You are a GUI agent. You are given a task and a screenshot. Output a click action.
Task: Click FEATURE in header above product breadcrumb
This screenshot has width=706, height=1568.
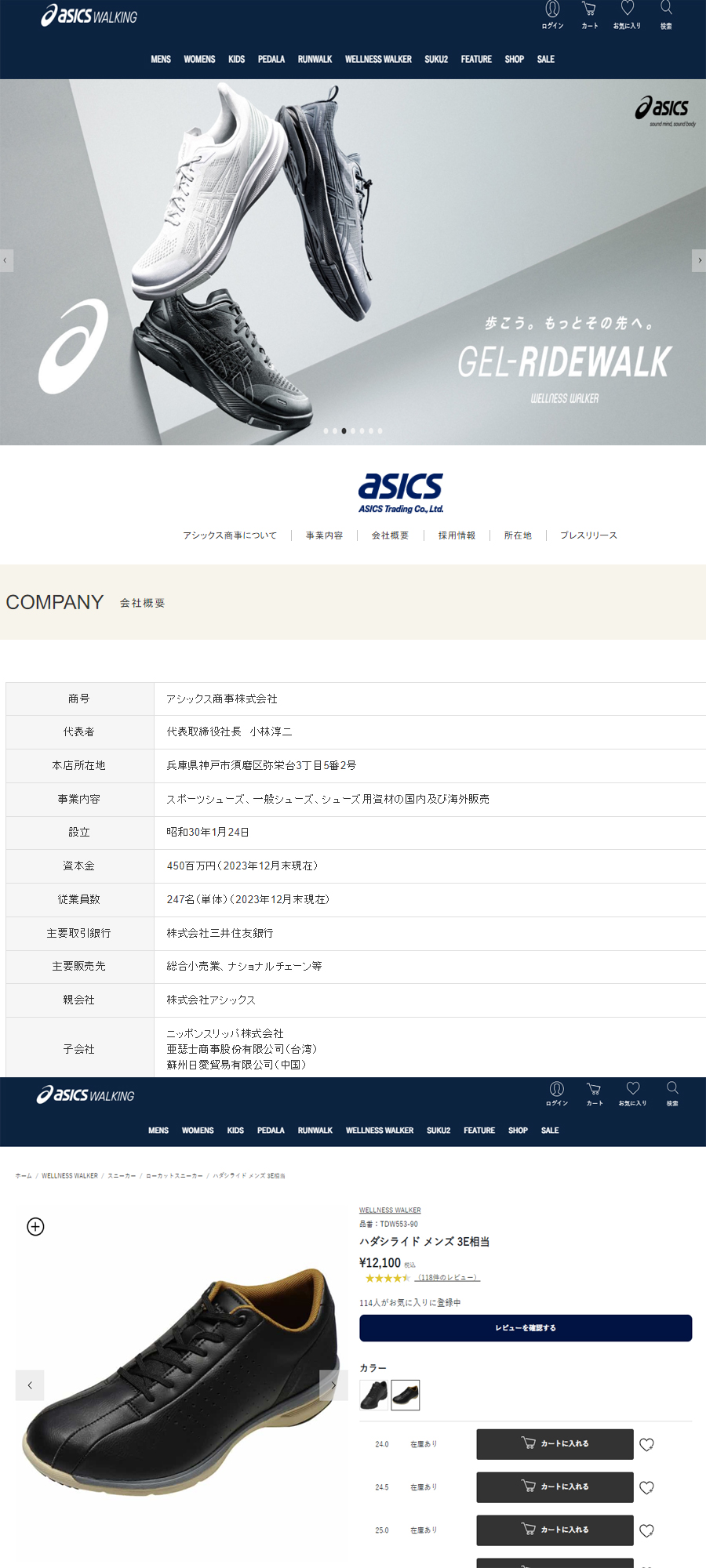point(479,1131)
